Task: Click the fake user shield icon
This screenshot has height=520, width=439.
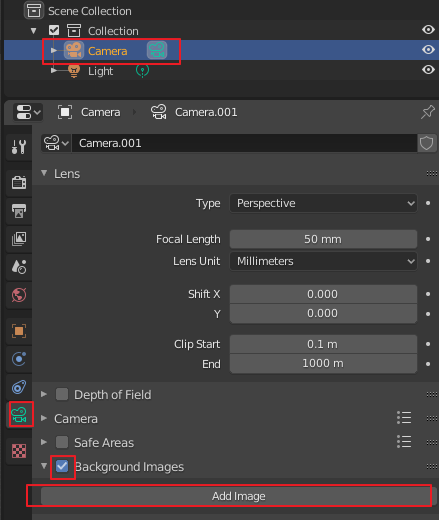Action: [426, 143]
